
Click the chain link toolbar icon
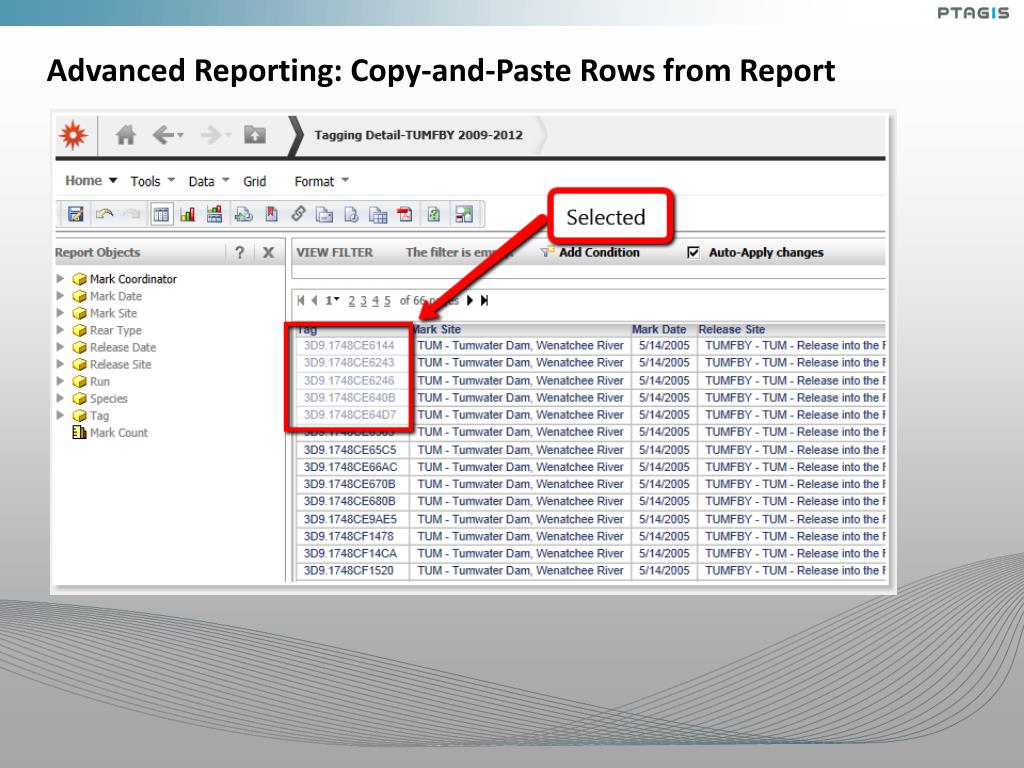298,214
